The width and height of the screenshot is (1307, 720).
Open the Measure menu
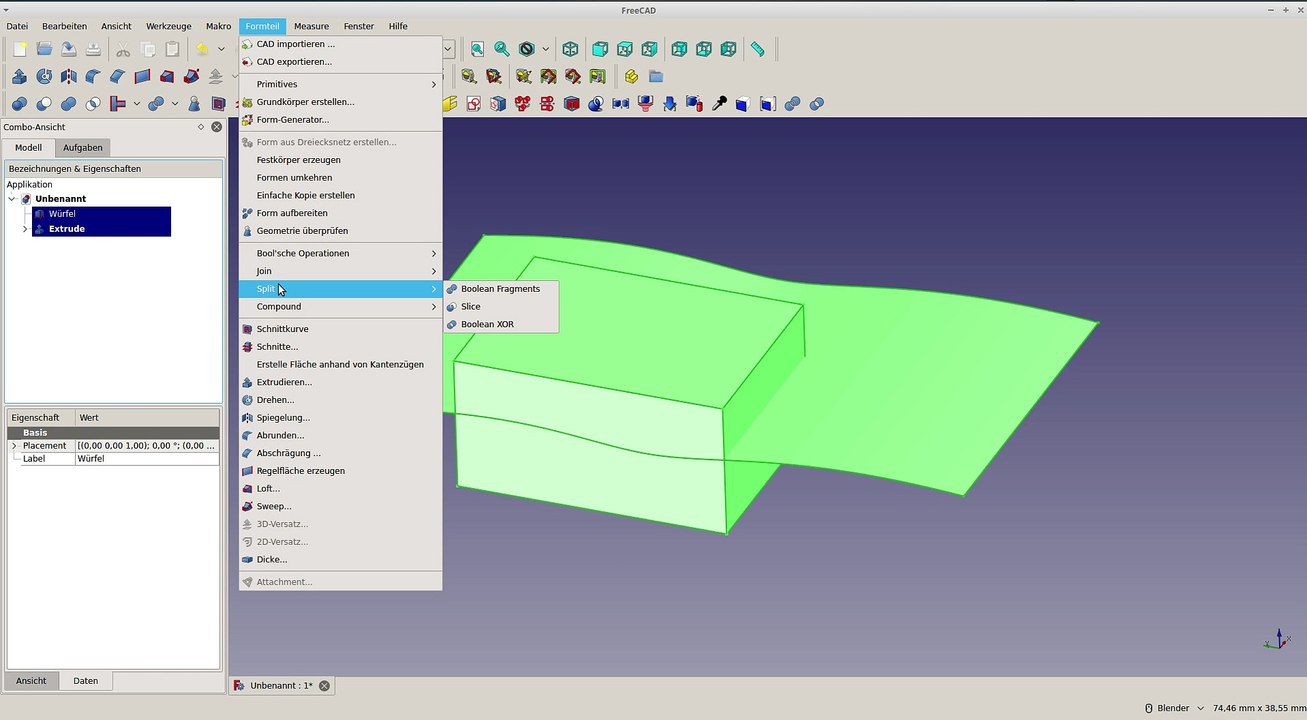311,26
